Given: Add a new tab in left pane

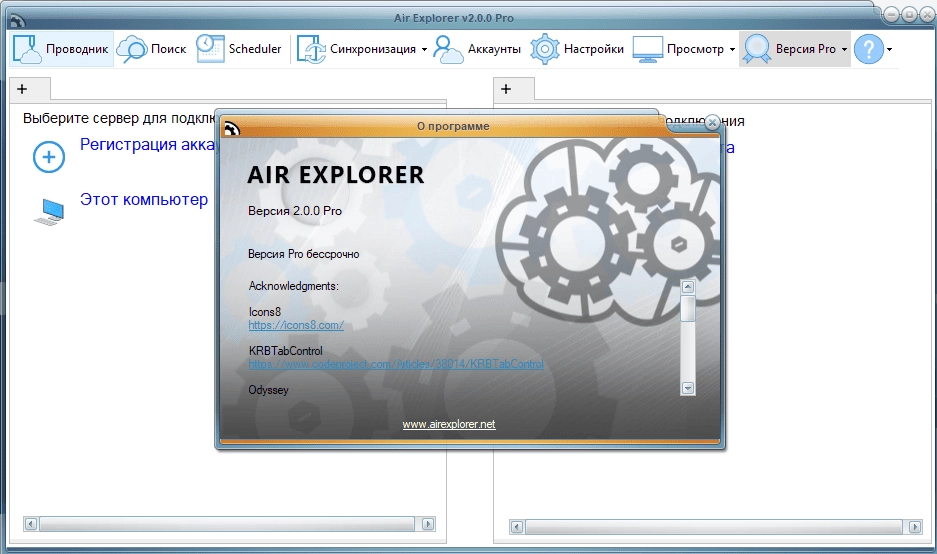Looking at the screenshot, I should (22, 89).
